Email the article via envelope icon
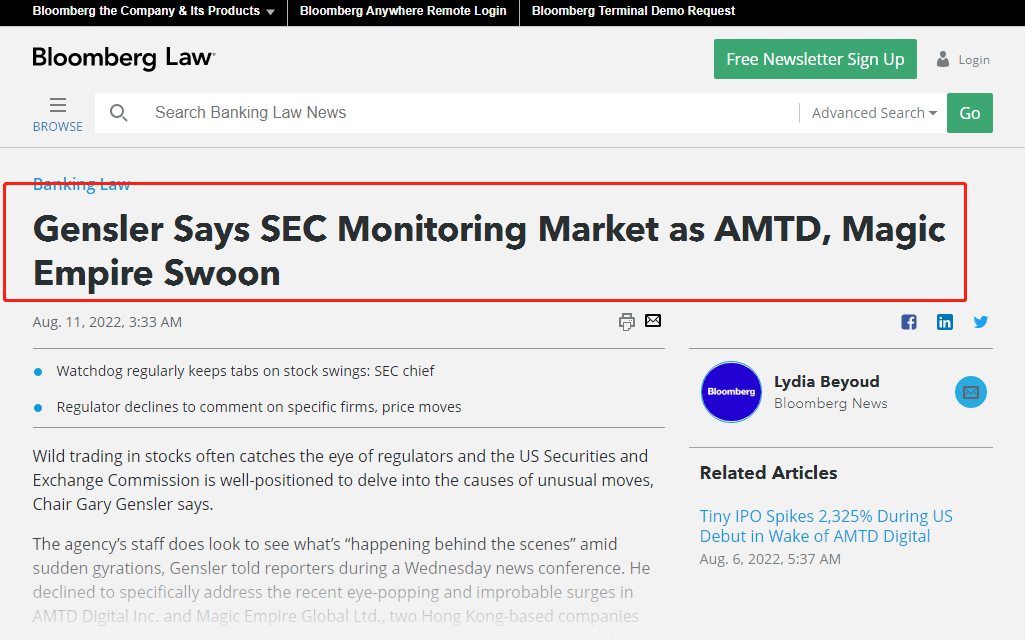Image resolution: width=1025 pixels, height=640 pixels. (653, 320)
